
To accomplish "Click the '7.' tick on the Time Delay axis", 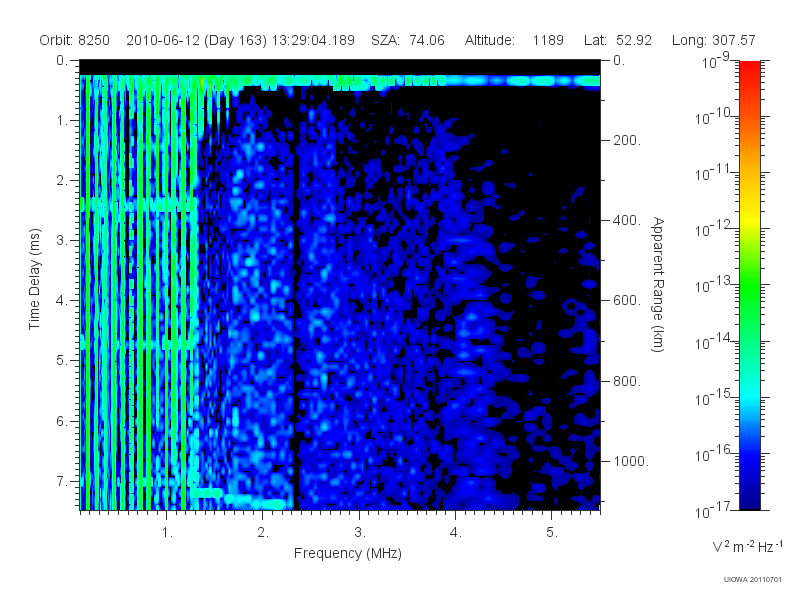I will [x=62, y=481].
